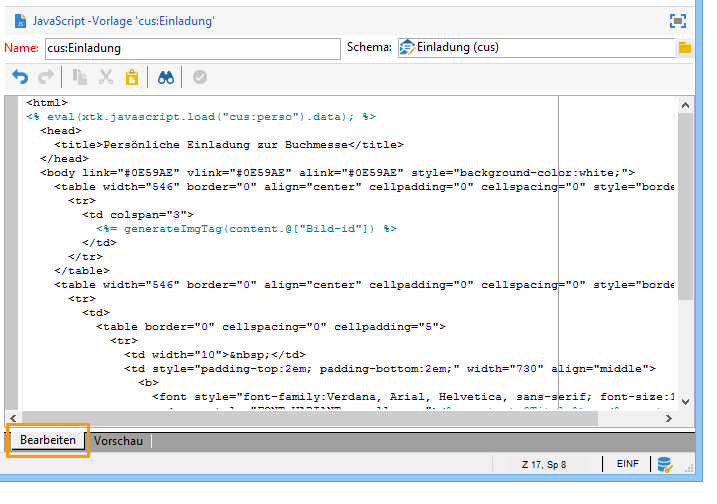Click the 'Schema:' label
This screenshot has width=717, height=504.
coord(369,47)
